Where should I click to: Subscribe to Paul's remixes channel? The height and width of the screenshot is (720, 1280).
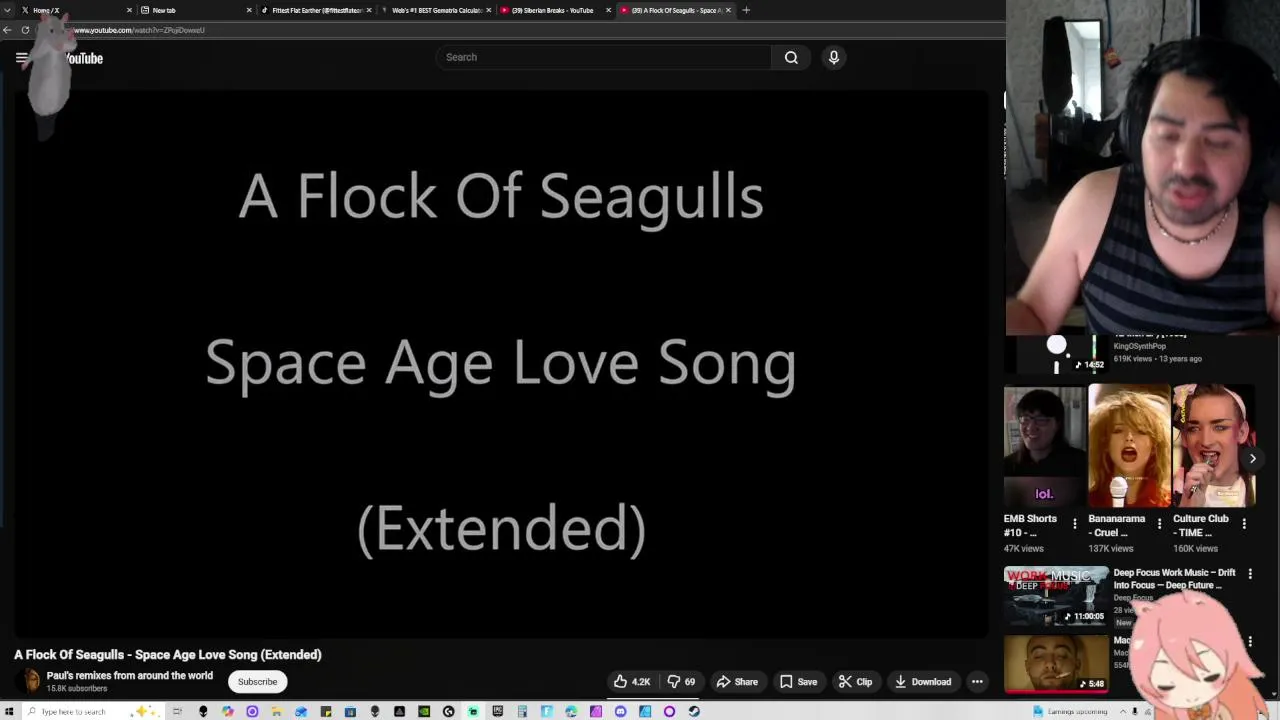[x=257, y=682]
